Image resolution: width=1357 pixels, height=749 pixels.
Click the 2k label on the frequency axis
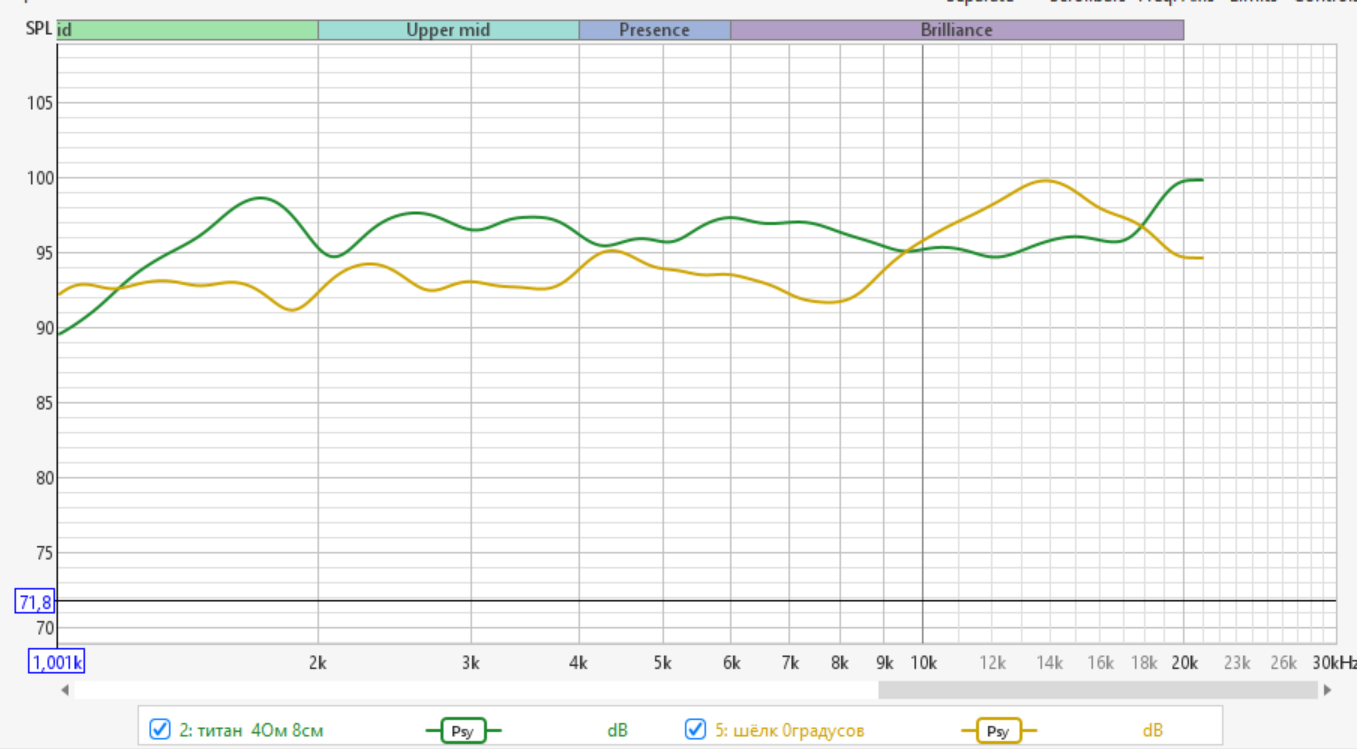pos(318,662)
